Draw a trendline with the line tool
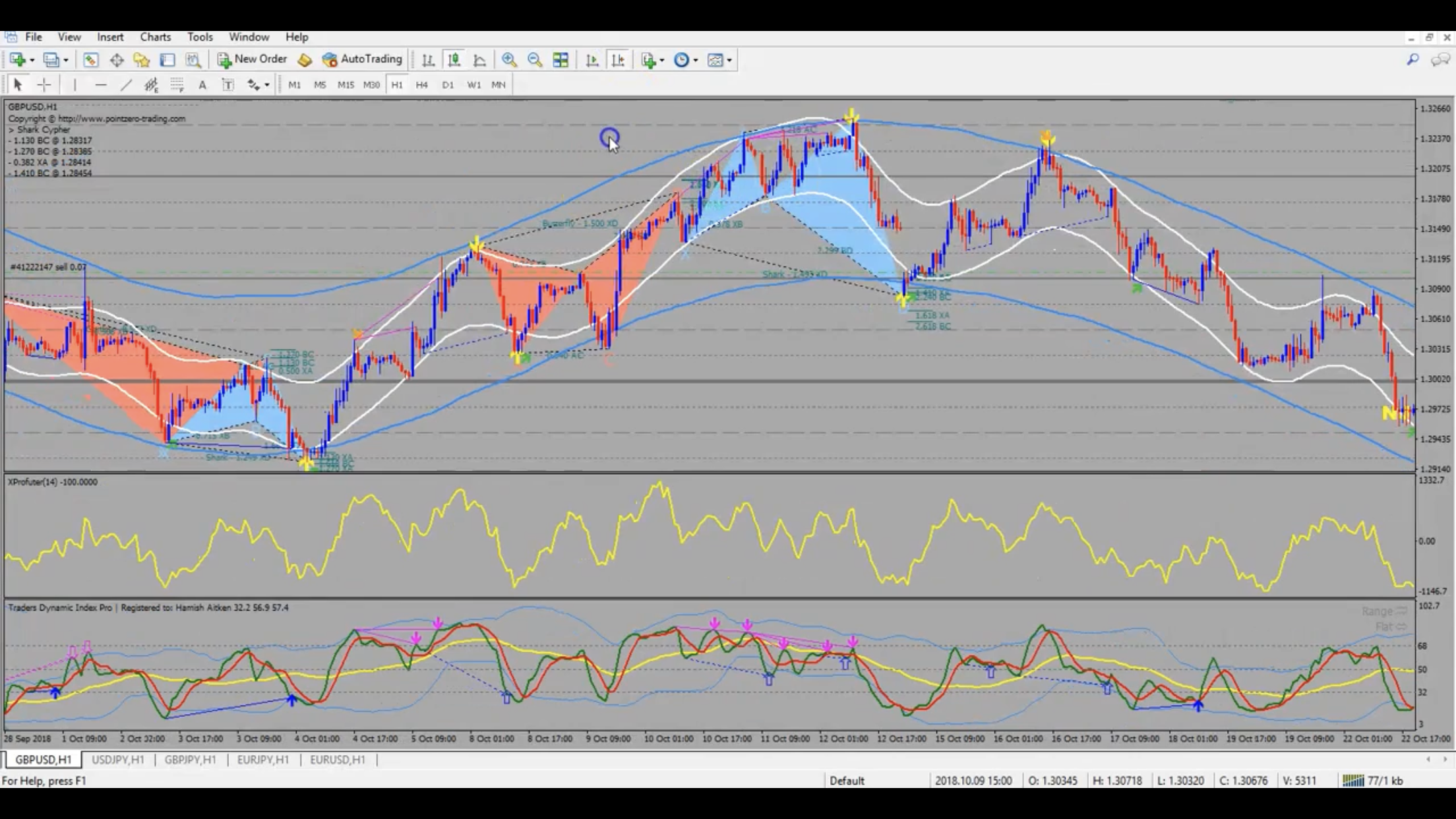The height and width of the screenshot is (819, 1456). [x=126, y=84]
